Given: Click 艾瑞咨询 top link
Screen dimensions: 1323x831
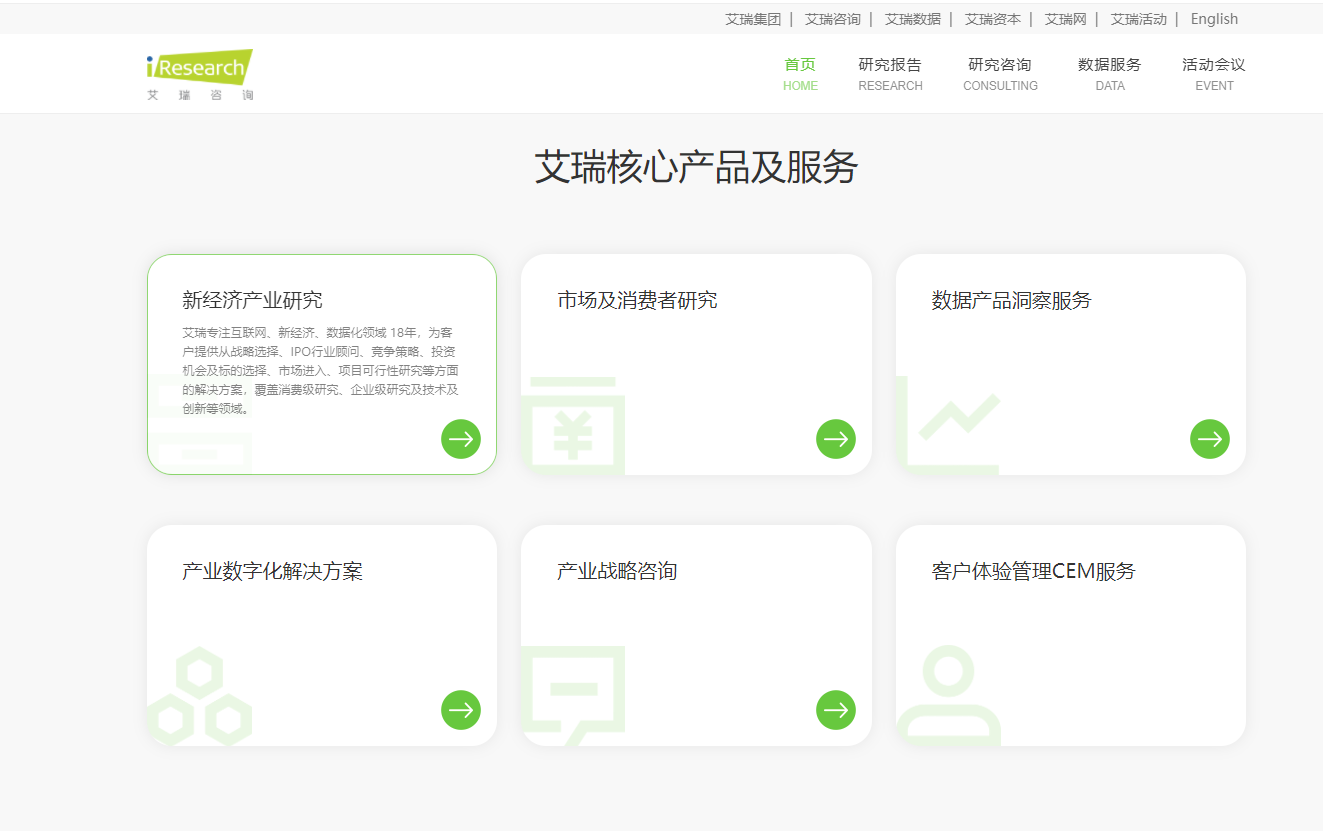Looking at the screenshot, I should [x=833, y=19].
